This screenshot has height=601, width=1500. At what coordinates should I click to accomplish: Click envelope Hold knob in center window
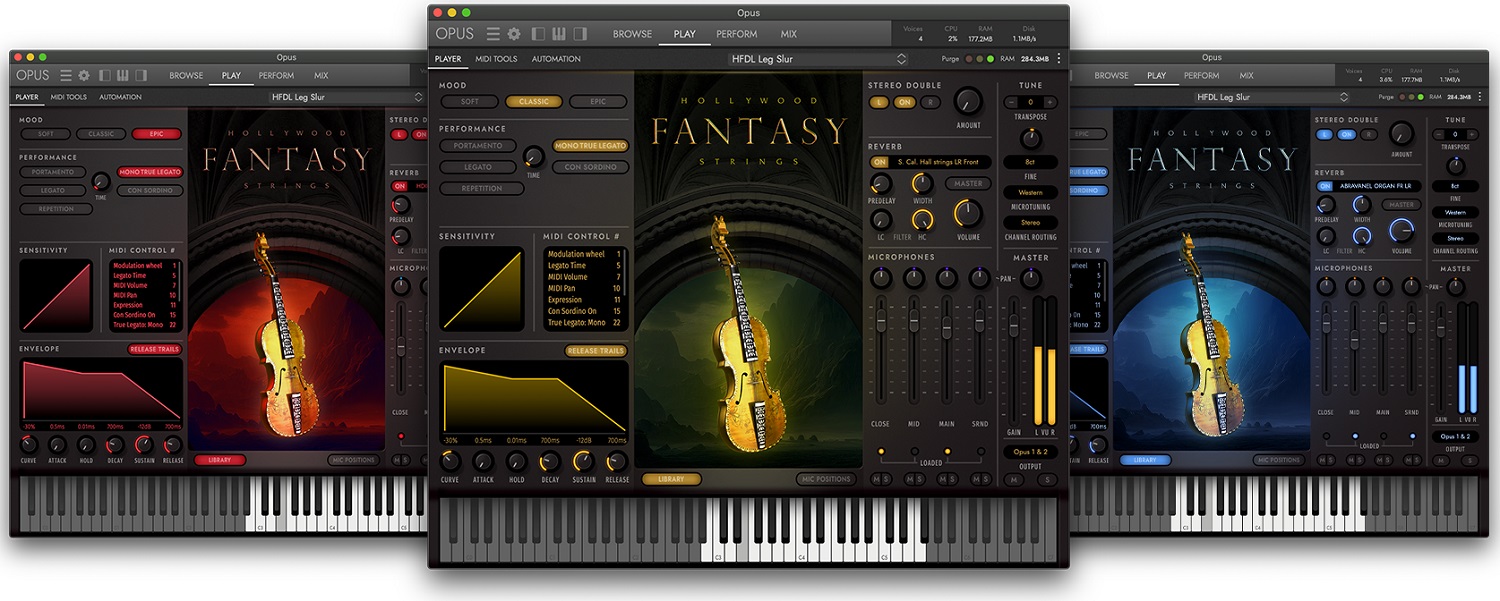516,461
